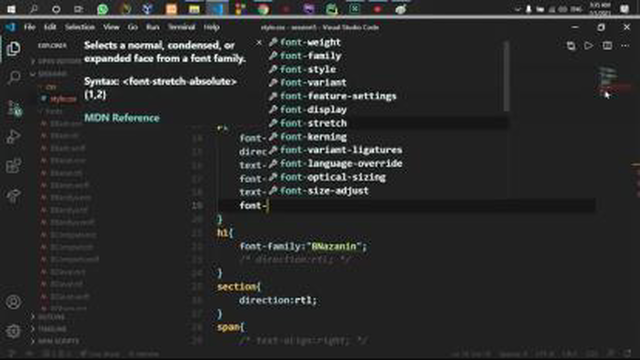Open the Explorer view in activity bar
The height and width of the screenshot is (360, 640).
pos(13,49)
